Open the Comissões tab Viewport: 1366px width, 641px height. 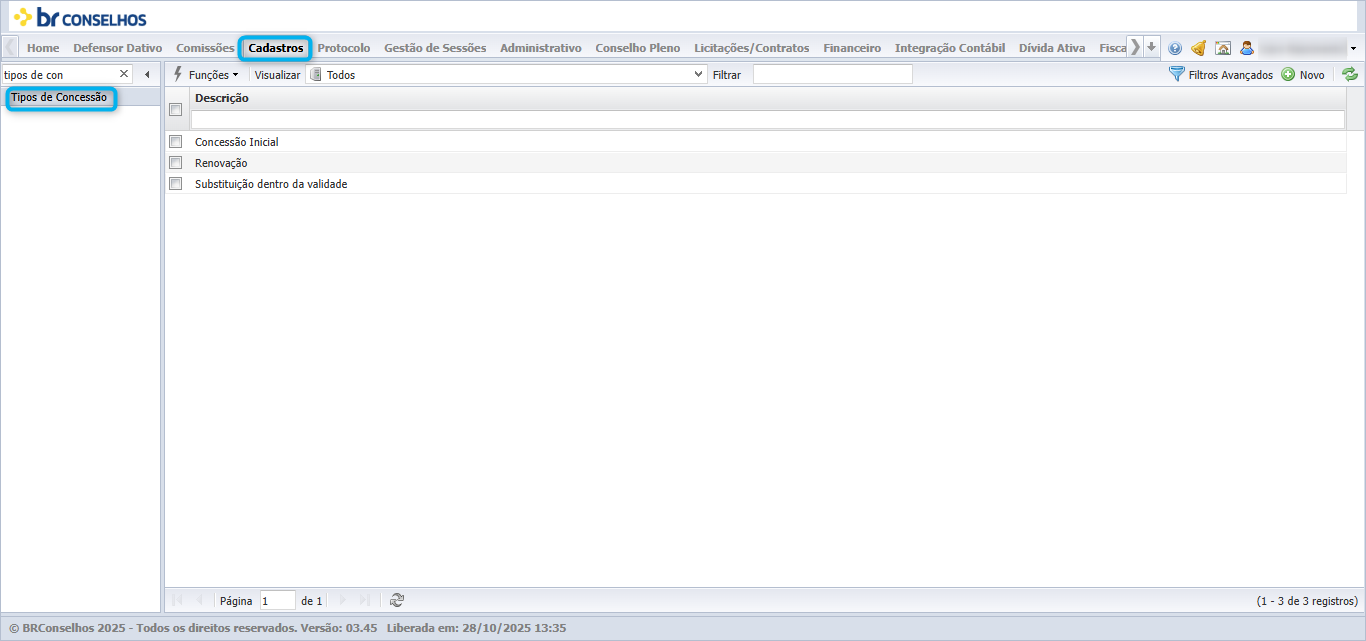click(205, 48)
